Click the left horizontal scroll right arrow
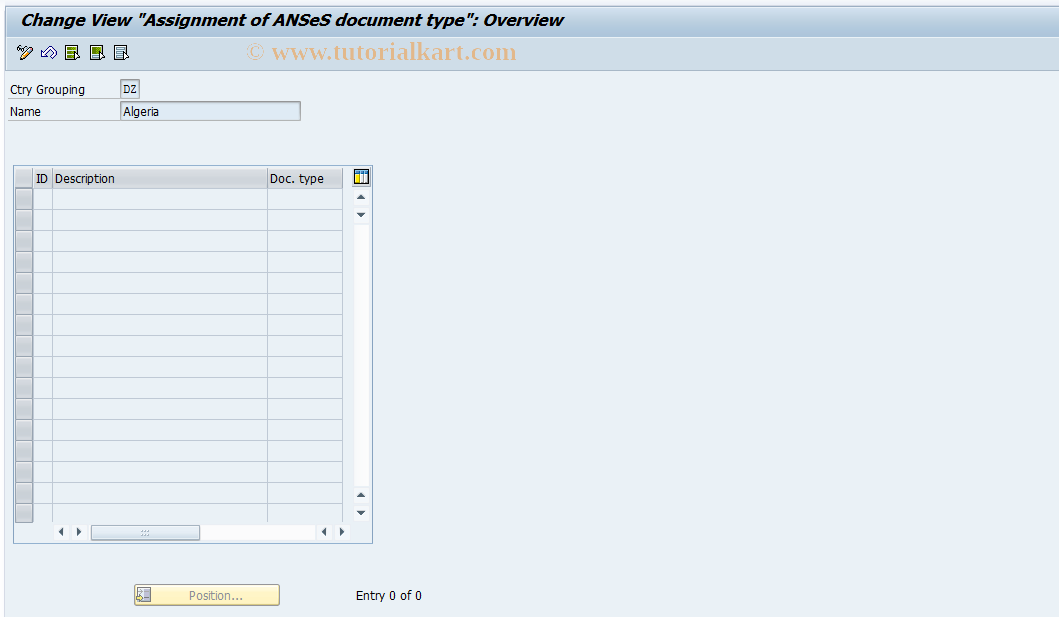 [x=79, y=532]
